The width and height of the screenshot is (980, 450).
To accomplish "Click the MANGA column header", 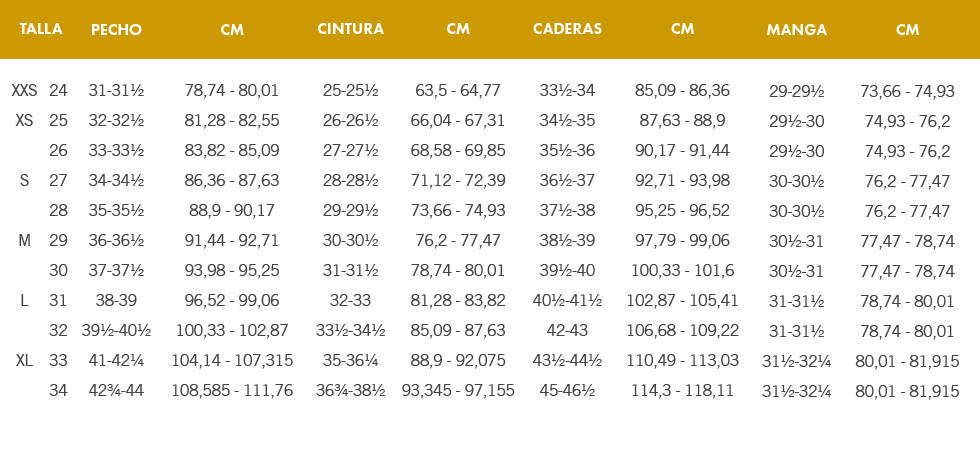I will coord(796,30).
